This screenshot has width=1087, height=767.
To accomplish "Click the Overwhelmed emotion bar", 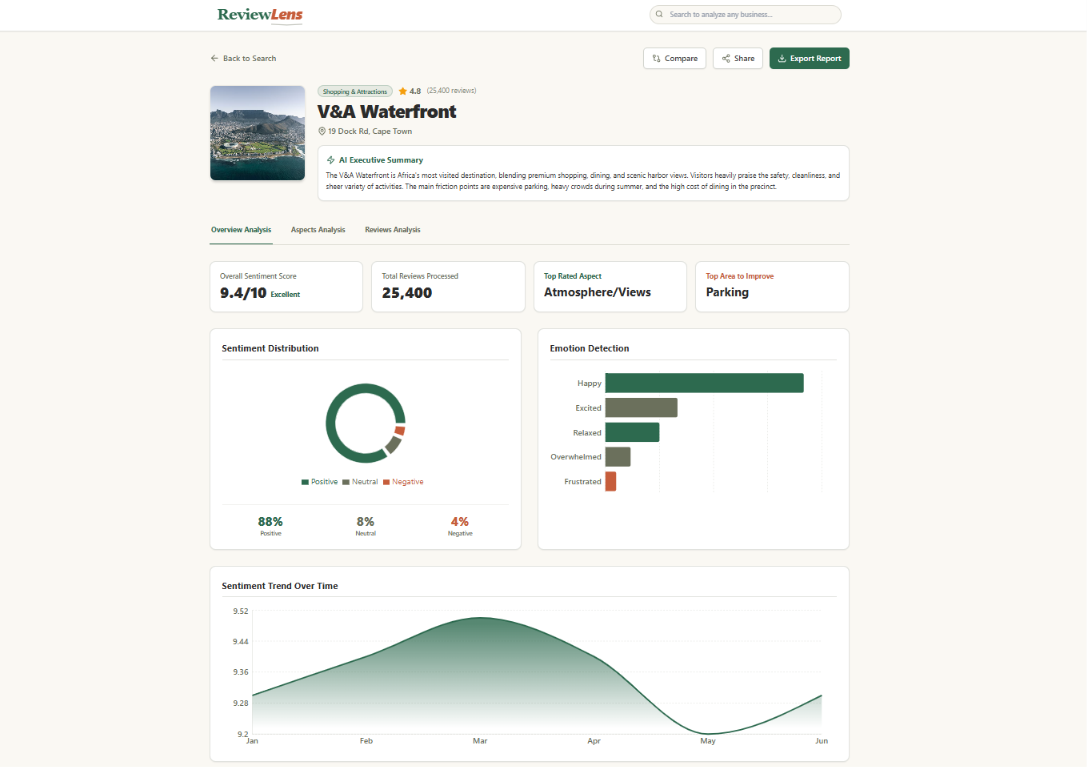I will (618, 457).
